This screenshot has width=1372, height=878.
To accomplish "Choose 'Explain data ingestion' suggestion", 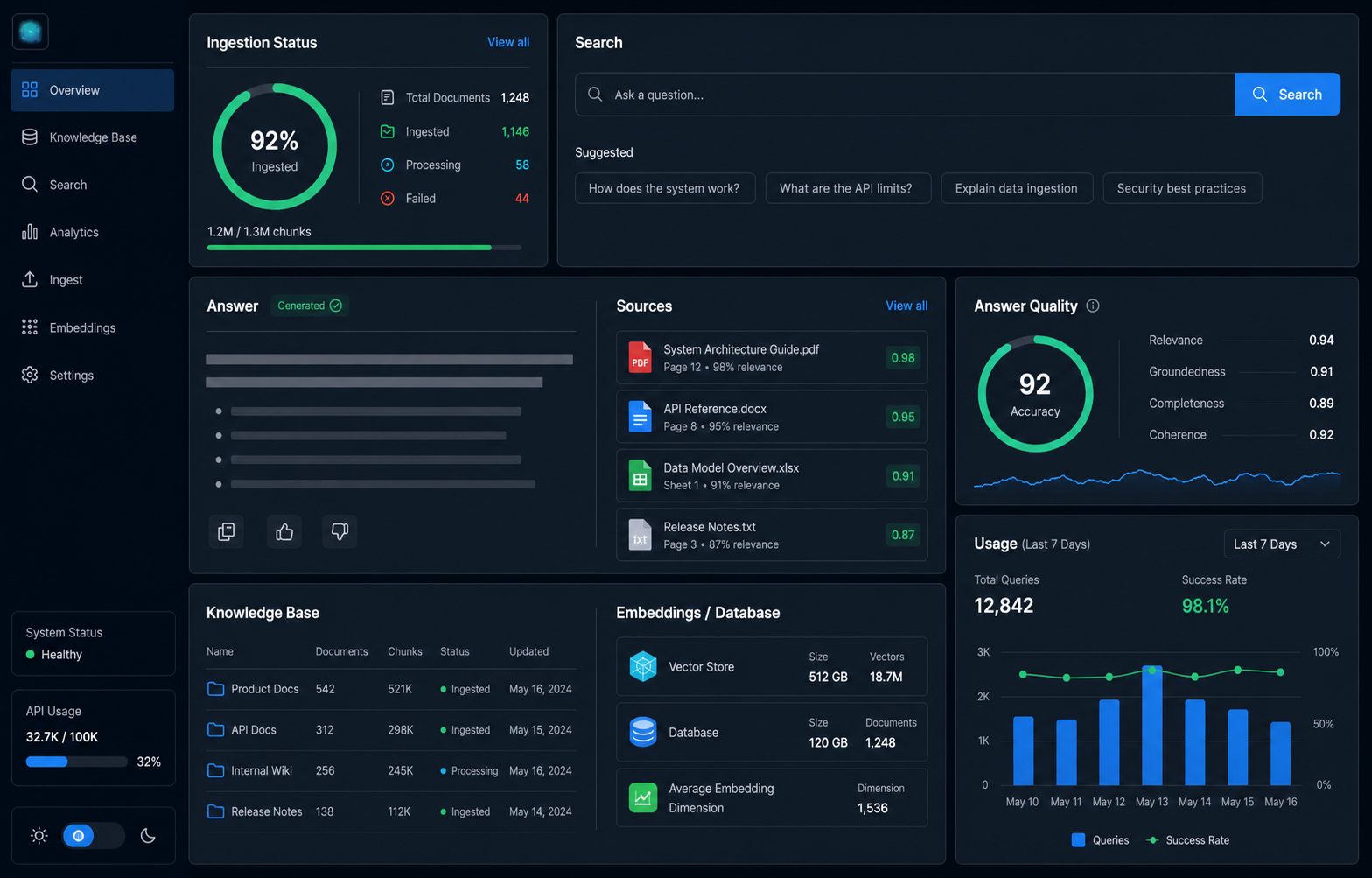I will click(x=1017, y=188).
